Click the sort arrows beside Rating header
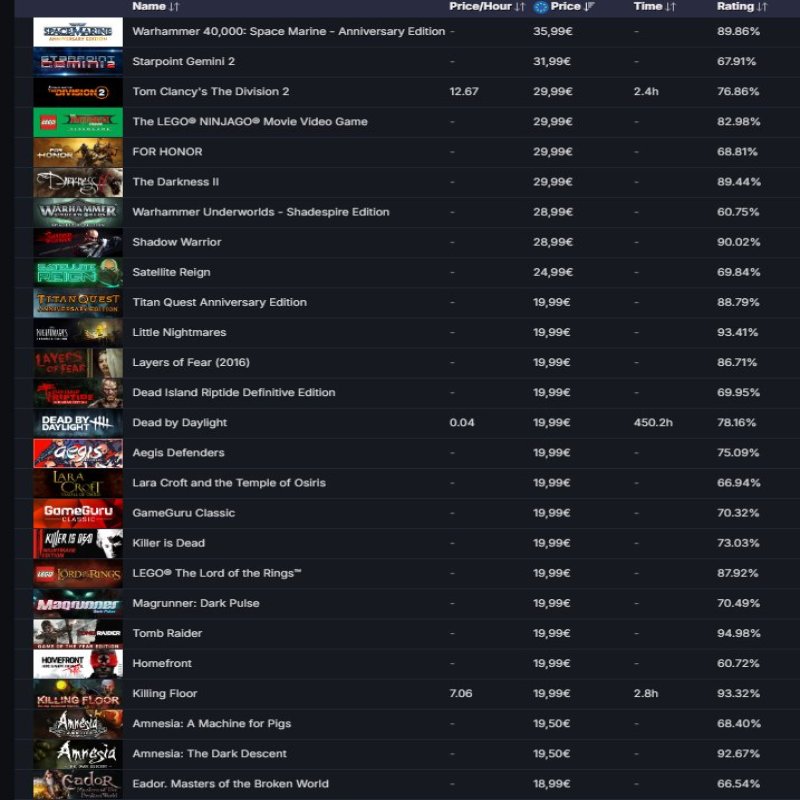Image resolution: width=800 pixels, height=800 pixels. tap(762, 7)
